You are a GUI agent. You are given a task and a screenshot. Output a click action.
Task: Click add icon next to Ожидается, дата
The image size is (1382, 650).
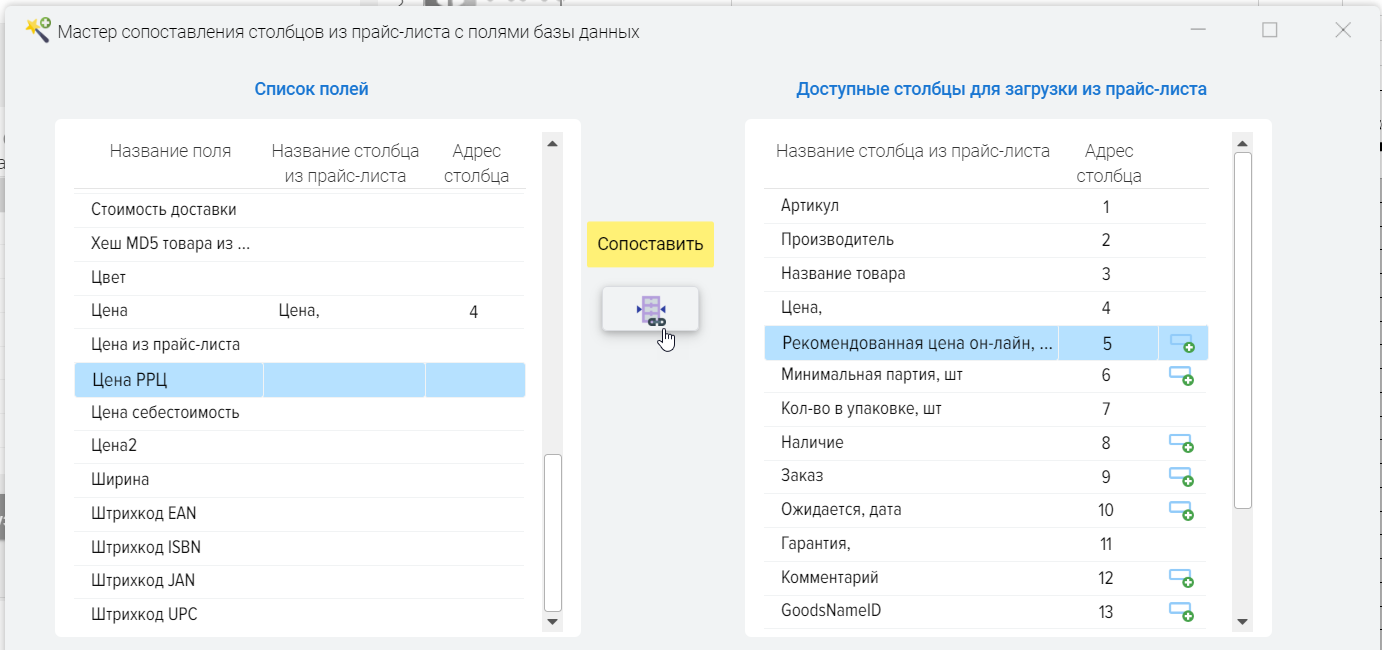[x=1181, y=511]
